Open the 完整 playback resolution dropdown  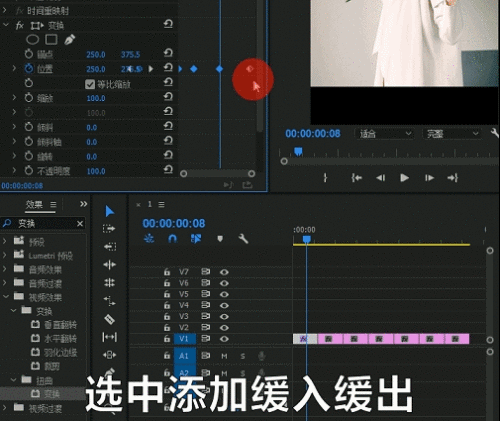click(452, 134)
